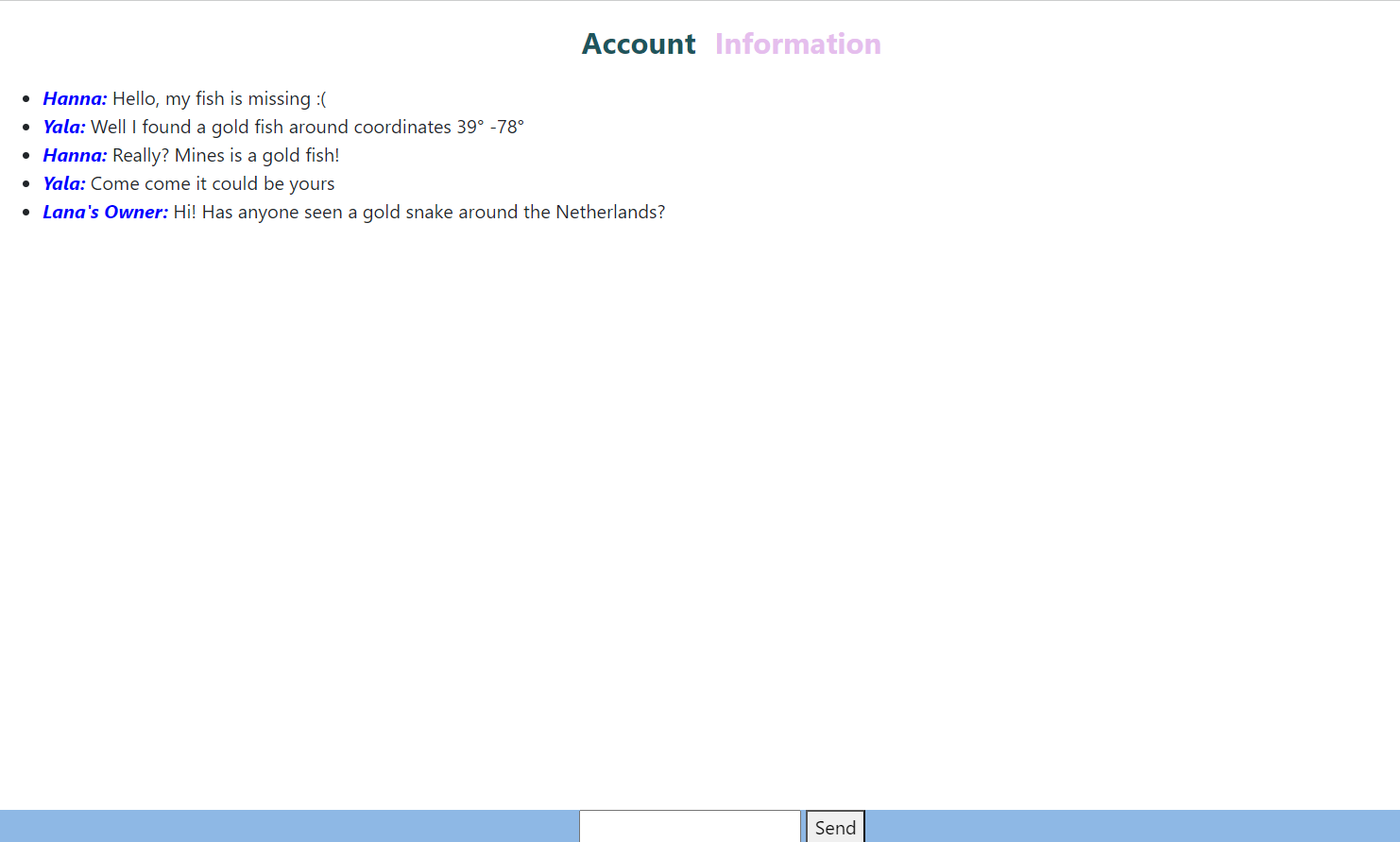Click Yala's name in the coordinates message

tap(64, 128)
